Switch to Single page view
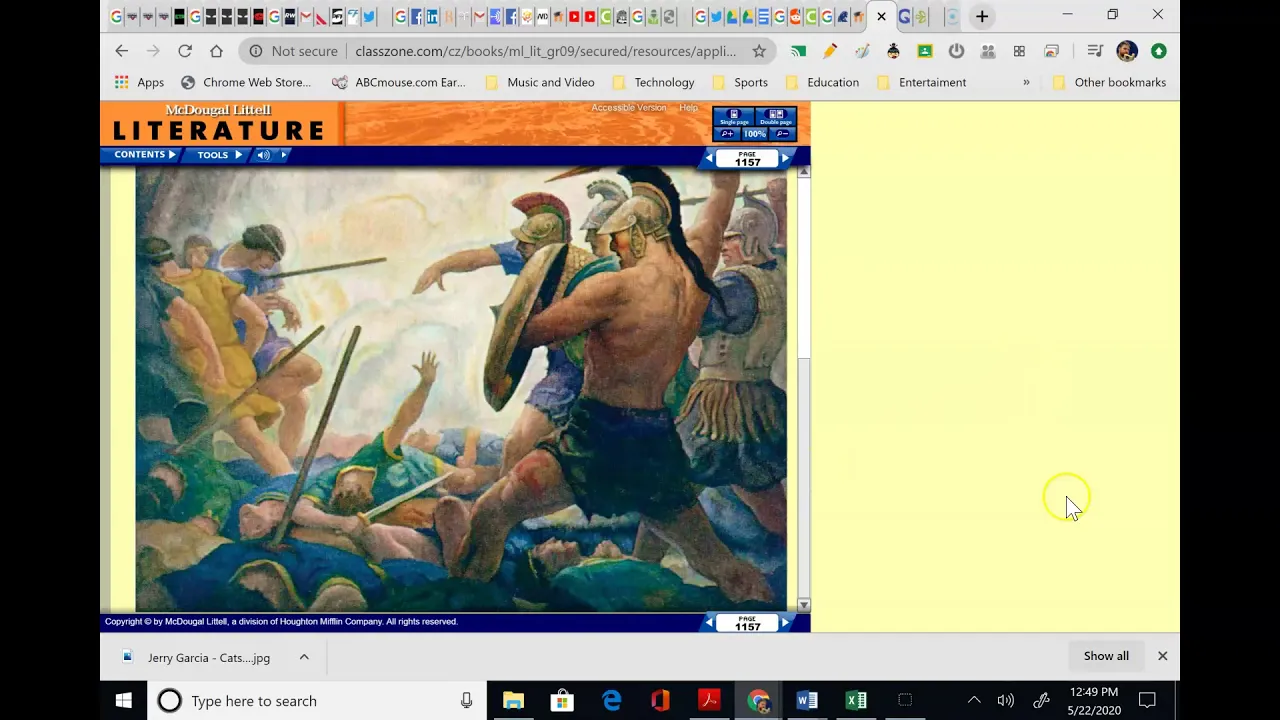 (734, 117)
